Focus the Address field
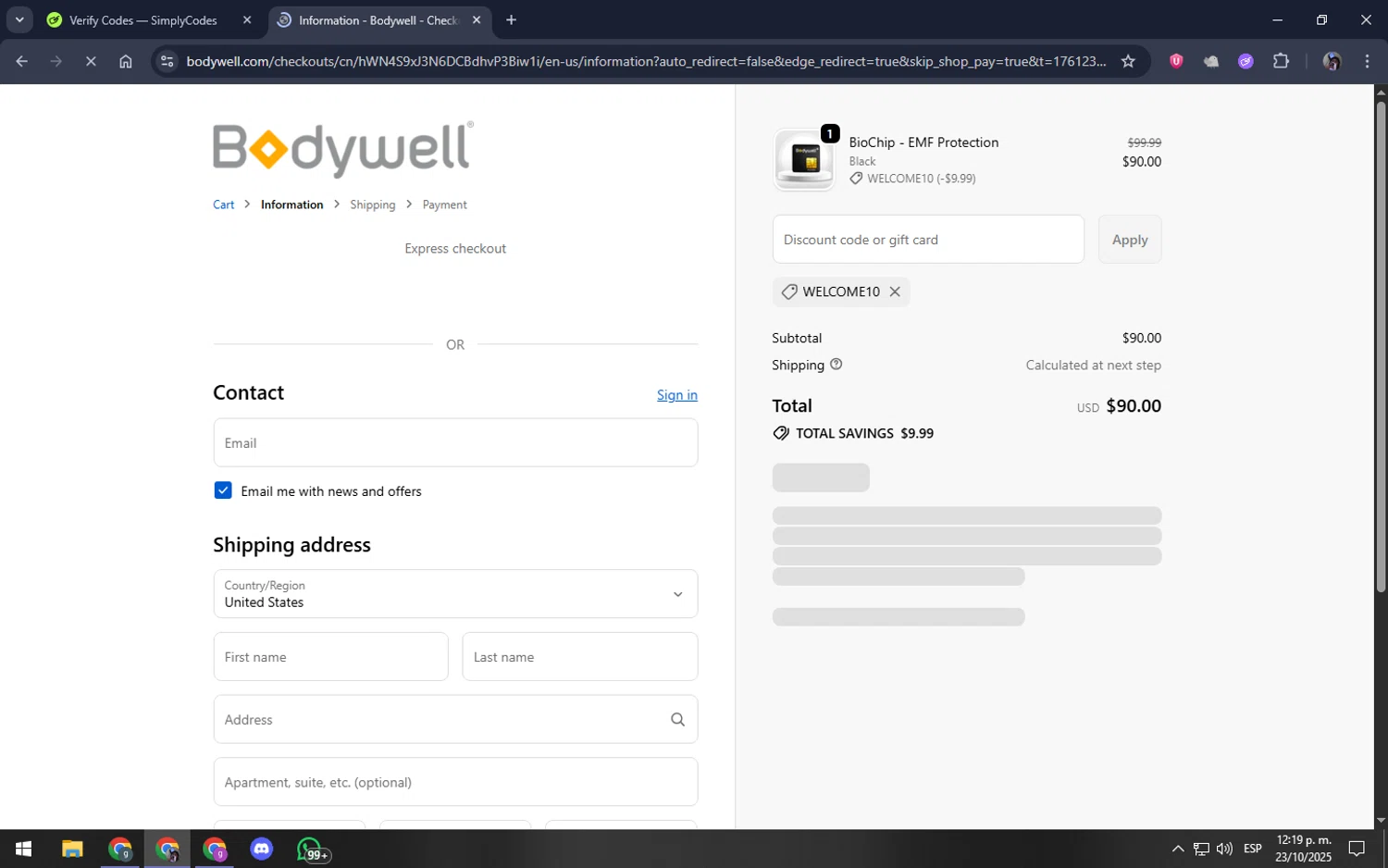The width and height of the screenshot is (1388, 868). 455,719
